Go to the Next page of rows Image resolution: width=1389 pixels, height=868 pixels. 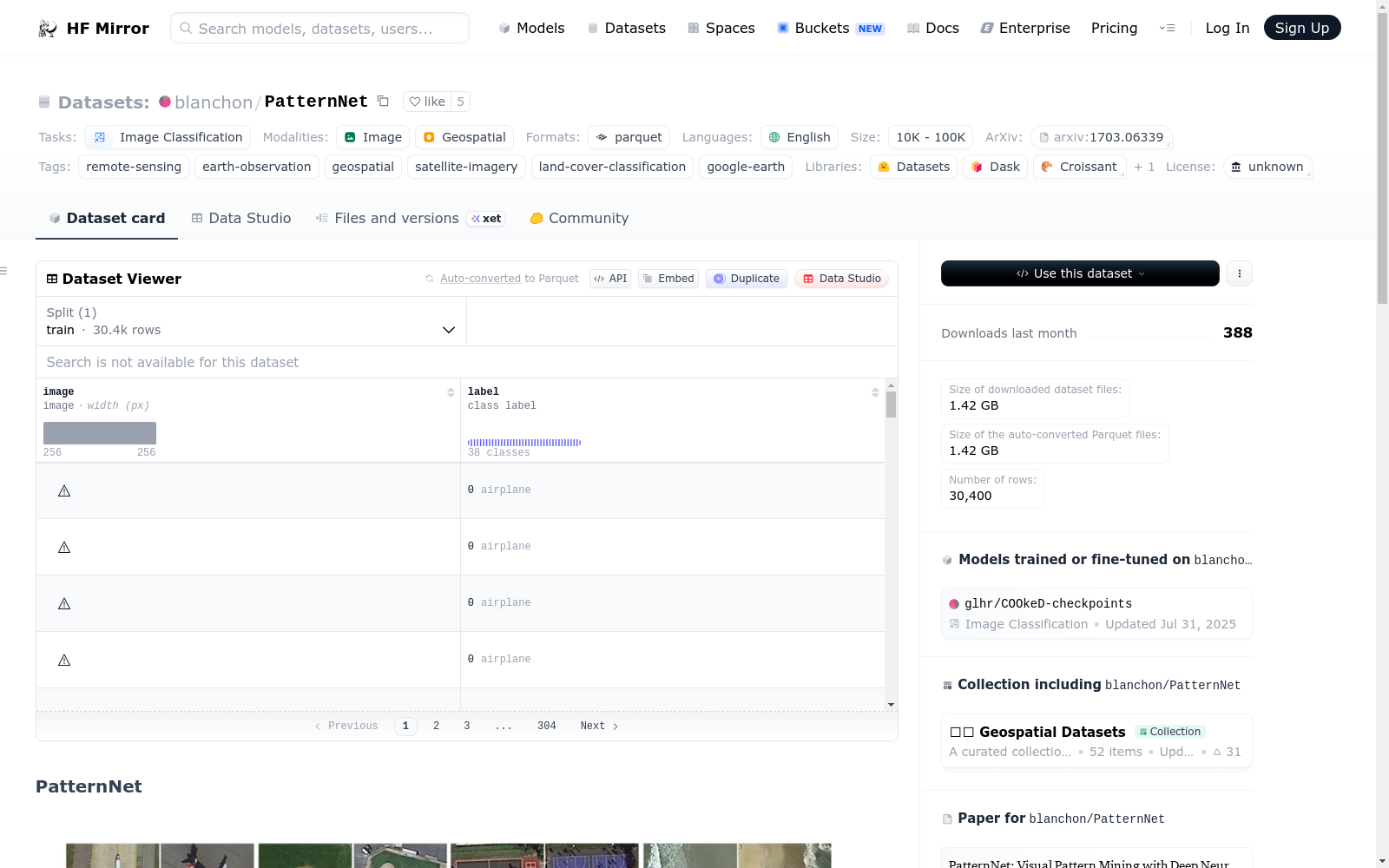pyautogui.click(x=599, y=726)
